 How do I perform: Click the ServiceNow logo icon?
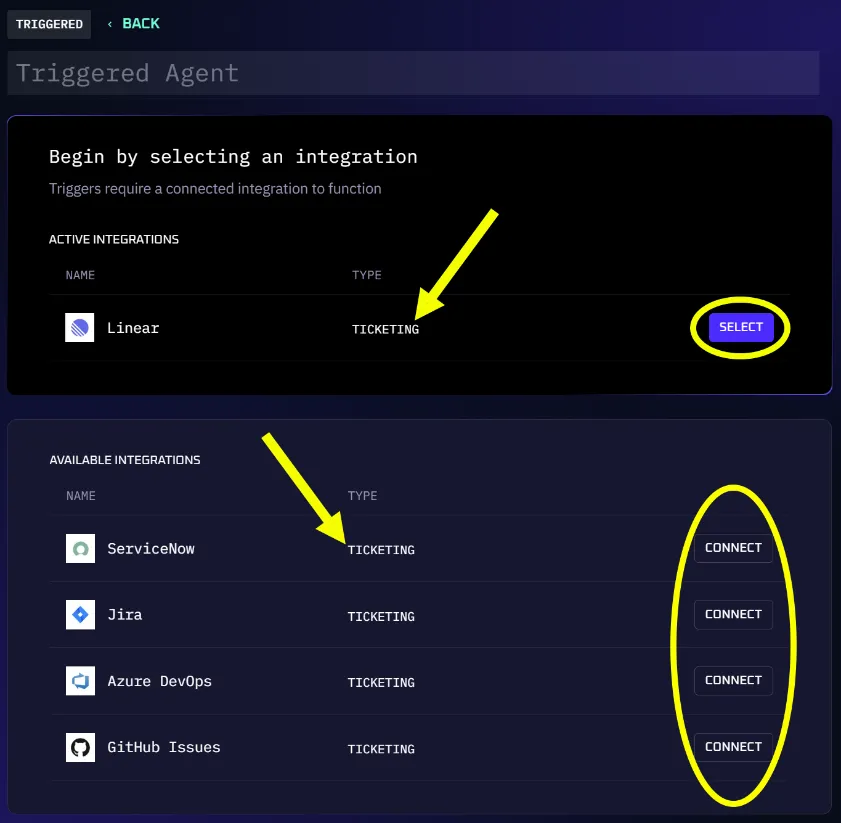pyautogui.click(x=80, y=548)
